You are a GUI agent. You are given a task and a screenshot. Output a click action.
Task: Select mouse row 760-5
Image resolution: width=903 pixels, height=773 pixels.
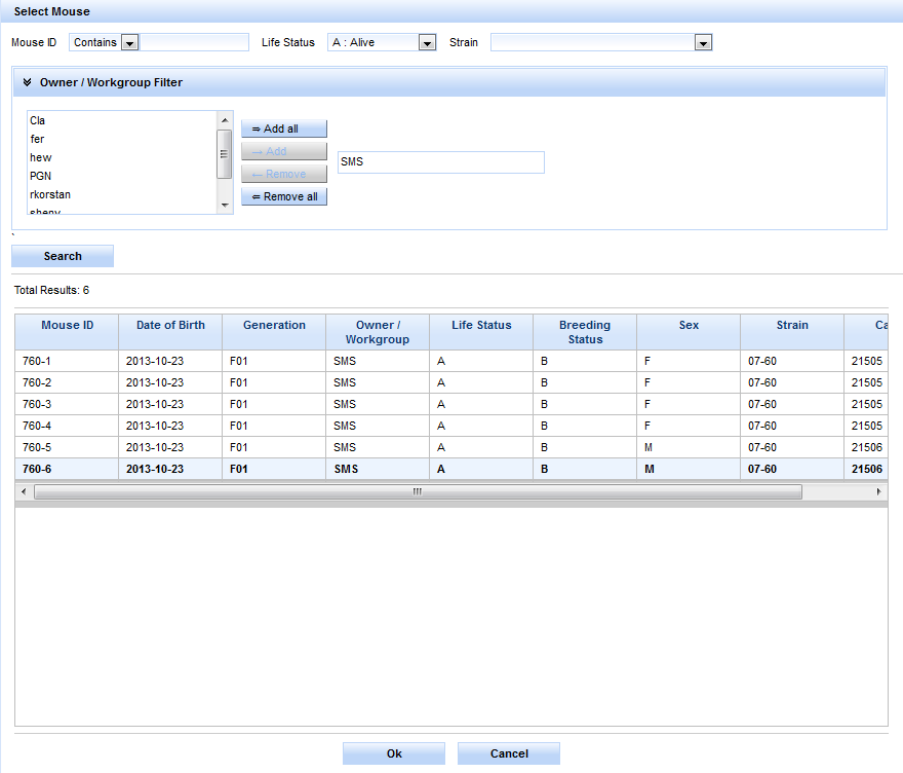coord(452,448)
